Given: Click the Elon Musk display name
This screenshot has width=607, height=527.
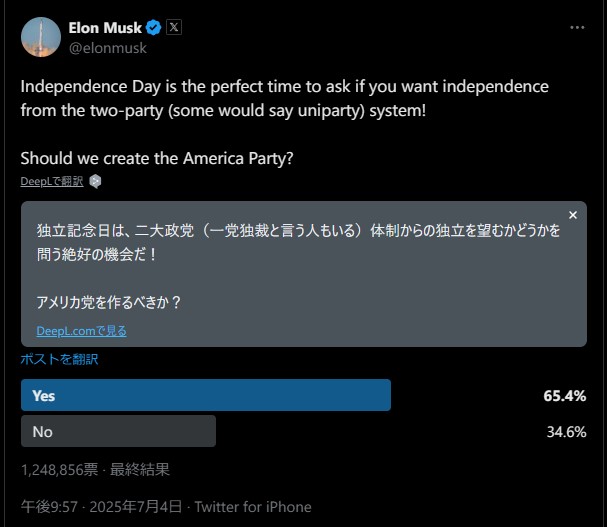Looking at the screenshot, I should (106, 28).
